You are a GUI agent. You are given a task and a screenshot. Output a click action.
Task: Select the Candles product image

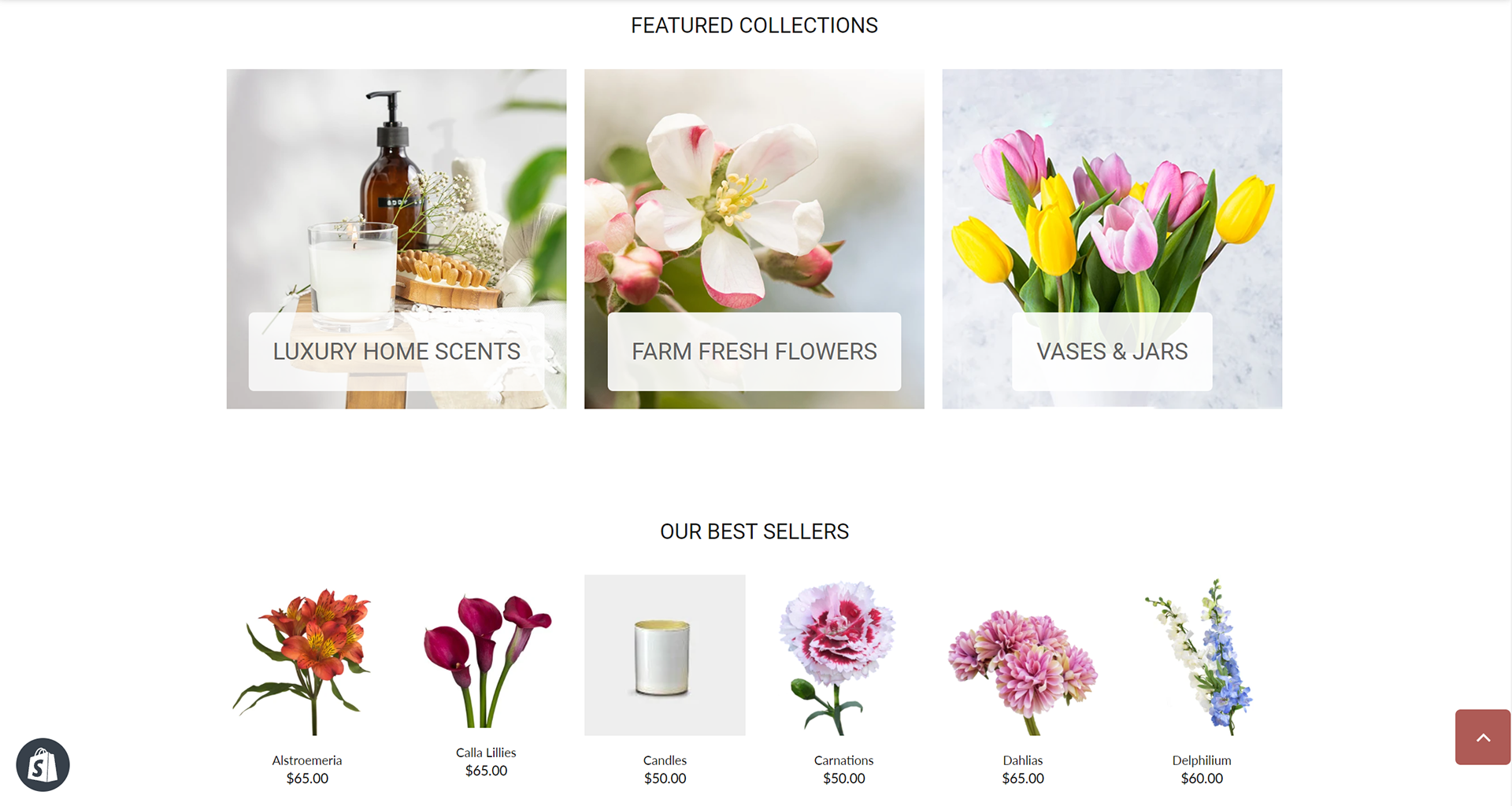point(665,655)
